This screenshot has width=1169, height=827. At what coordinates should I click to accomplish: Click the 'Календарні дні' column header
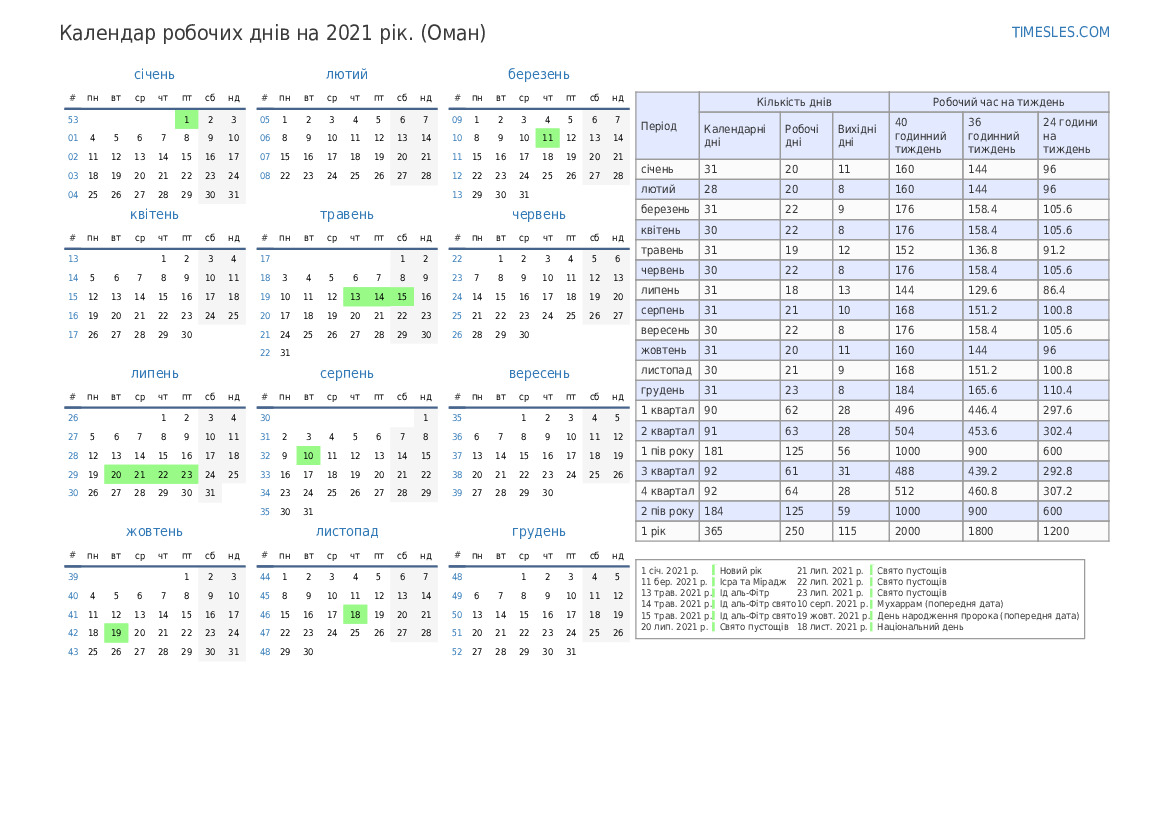point(740,136)
